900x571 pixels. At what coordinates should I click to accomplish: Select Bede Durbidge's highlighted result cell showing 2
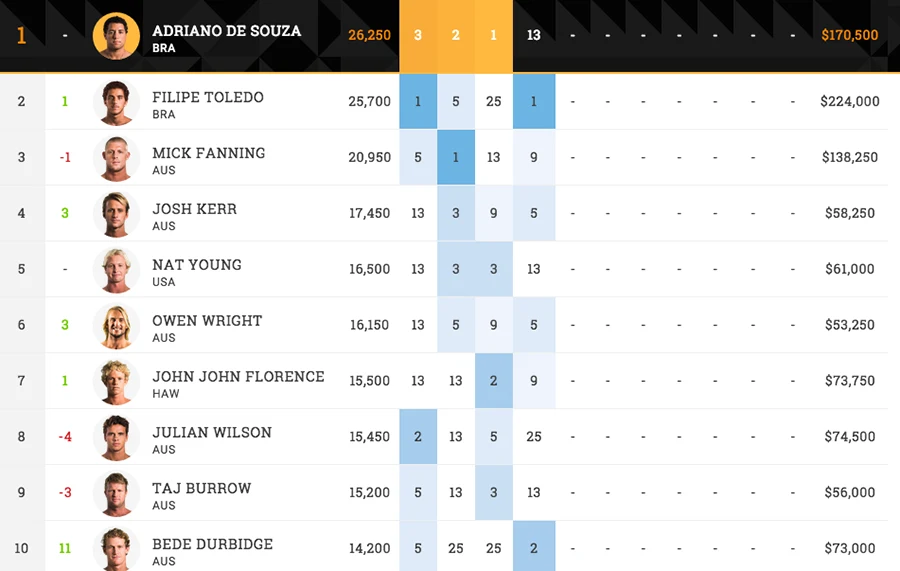pos(534,546)
